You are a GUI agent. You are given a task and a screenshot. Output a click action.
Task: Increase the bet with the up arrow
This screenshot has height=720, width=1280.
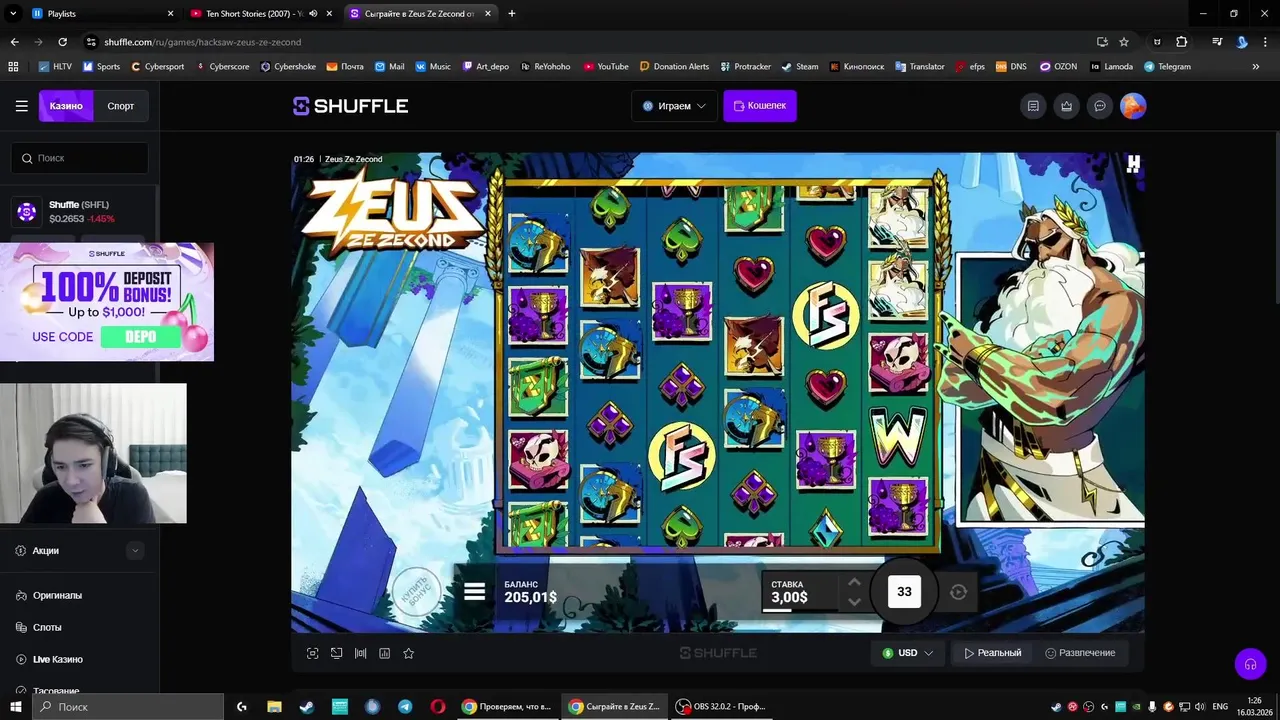[x=854, y=582]
